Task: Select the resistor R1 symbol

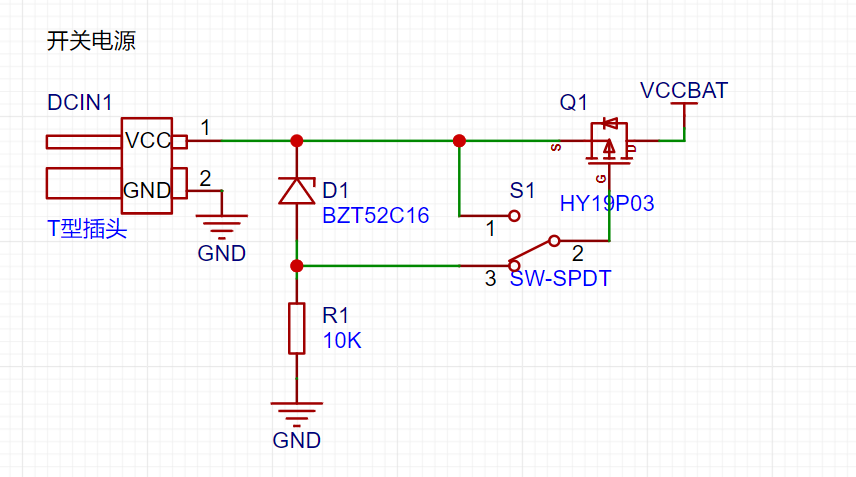Action: click(296, 329)
